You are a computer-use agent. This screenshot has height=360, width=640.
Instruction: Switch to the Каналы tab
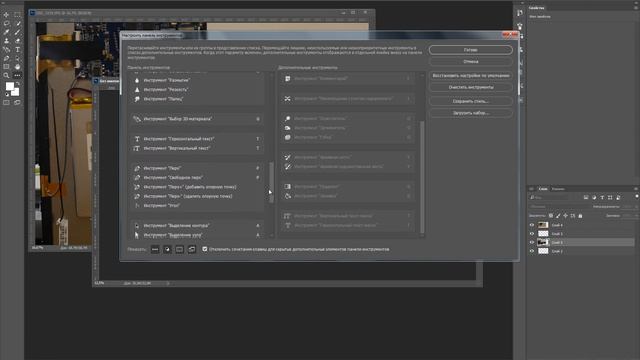coord(558,189)
